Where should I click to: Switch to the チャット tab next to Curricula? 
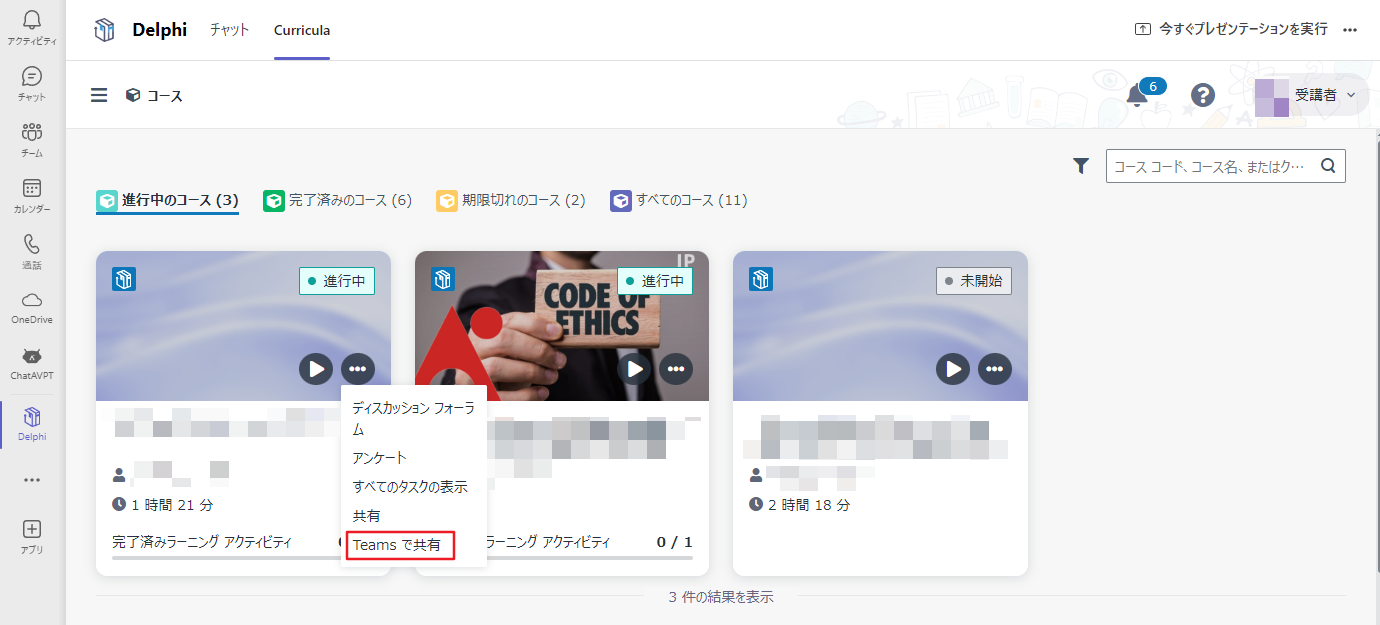click(x=229, y=30)
